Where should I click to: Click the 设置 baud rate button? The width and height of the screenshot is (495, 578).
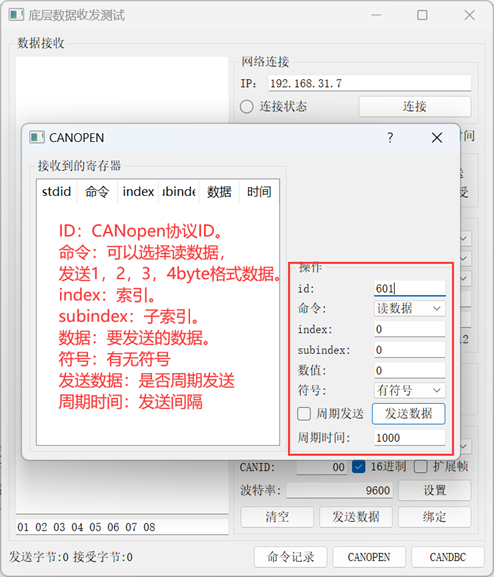click(435, 490)
